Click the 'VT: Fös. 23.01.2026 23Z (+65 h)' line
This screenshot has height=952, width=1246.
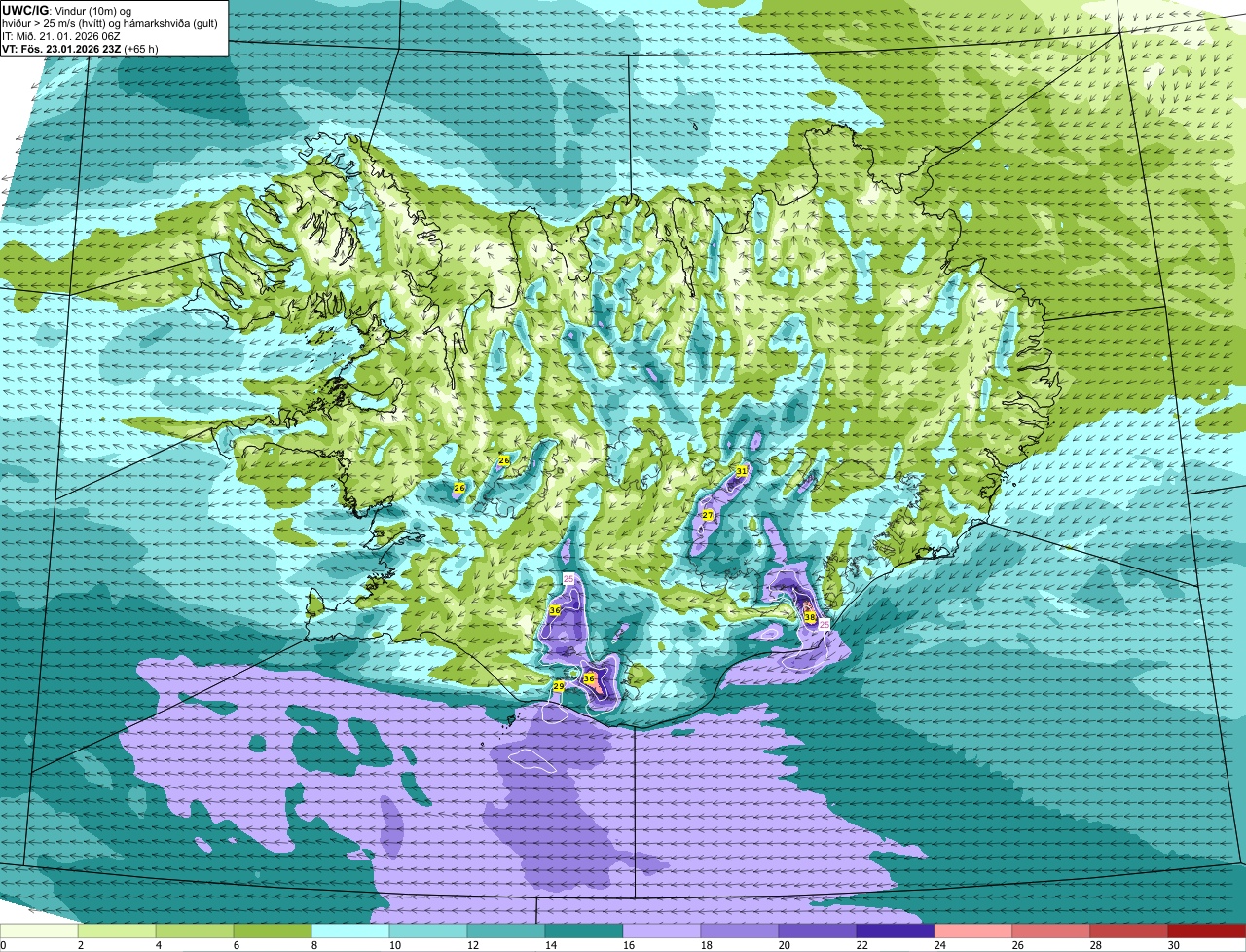point(81,48)
